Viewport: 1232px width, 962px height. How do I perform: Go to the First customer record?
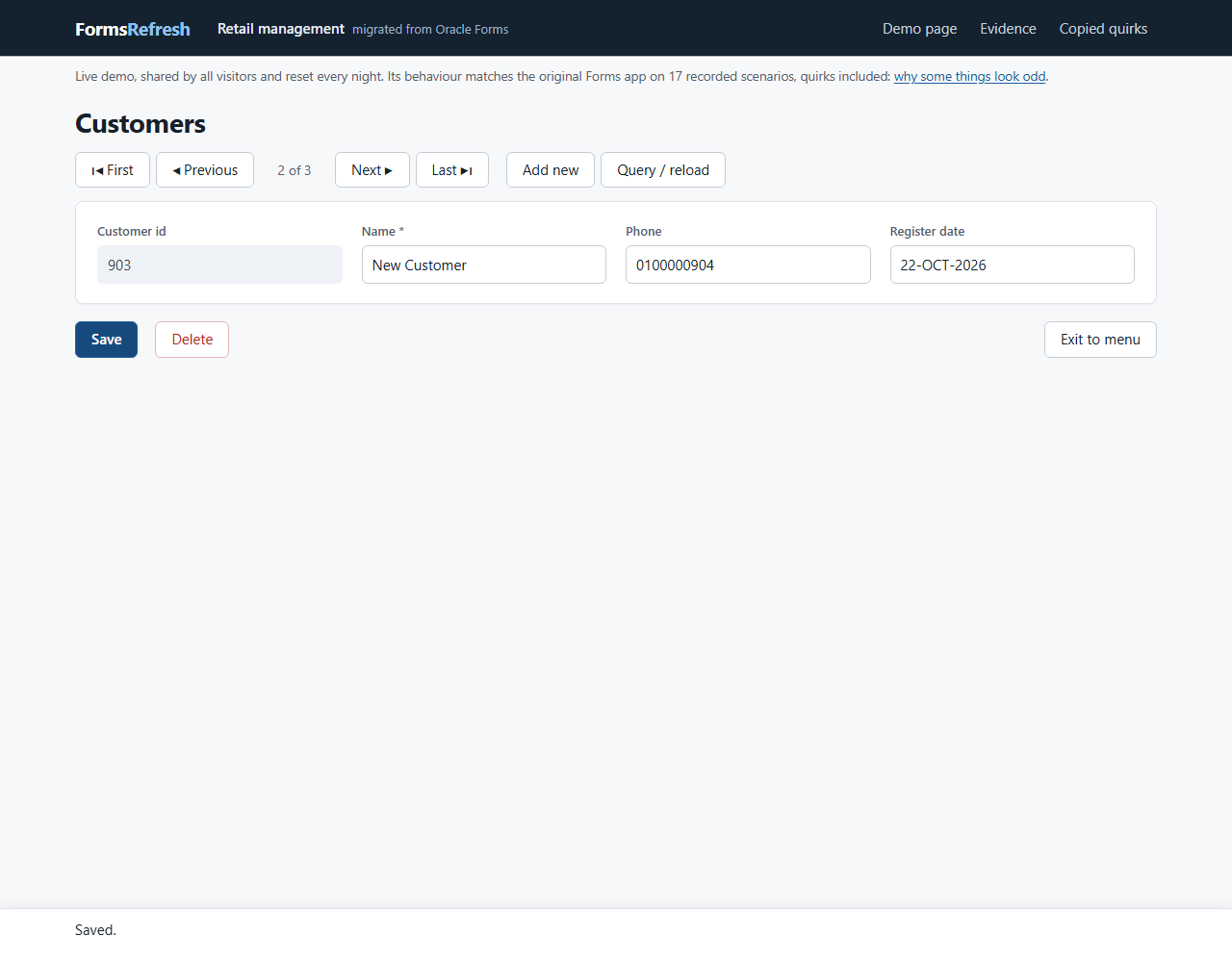tap(113, 170)
